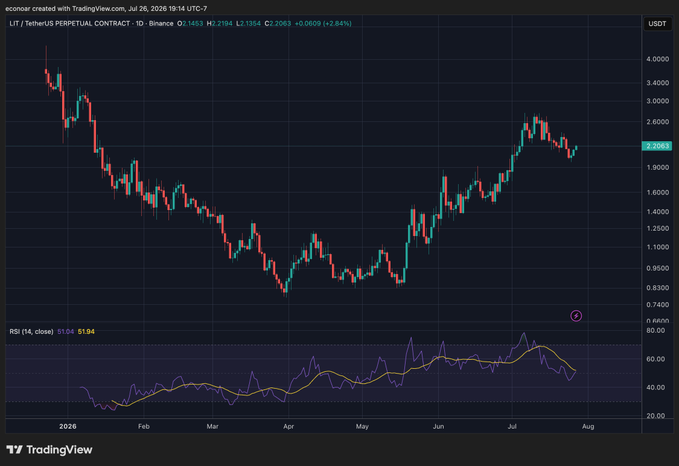Click the low price value 2.1354
Viewport: 679px width, 466px height.
[250, 23]
